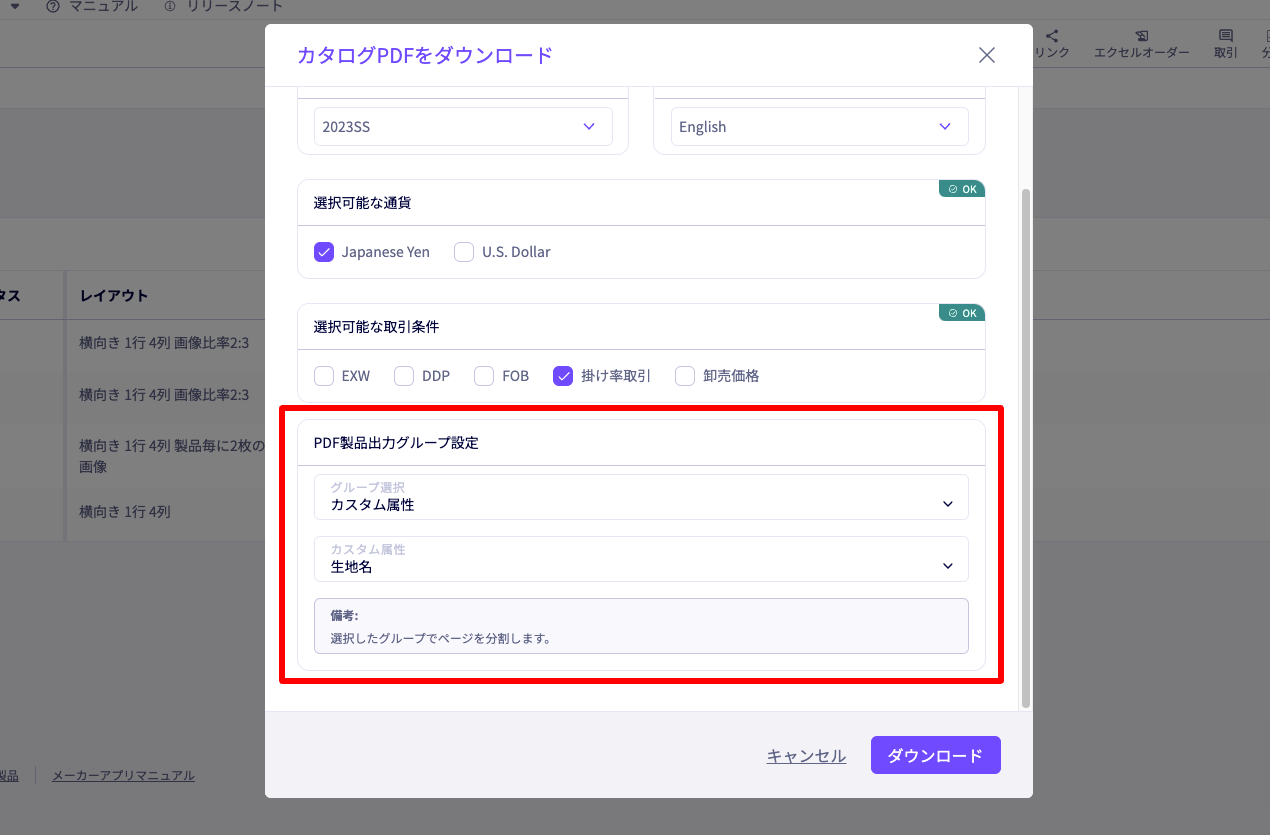Image resolution: width=1270 pixels, height=835 pixels.
Task: Click the dialog vertical scrollbar
Action: 1025,446
